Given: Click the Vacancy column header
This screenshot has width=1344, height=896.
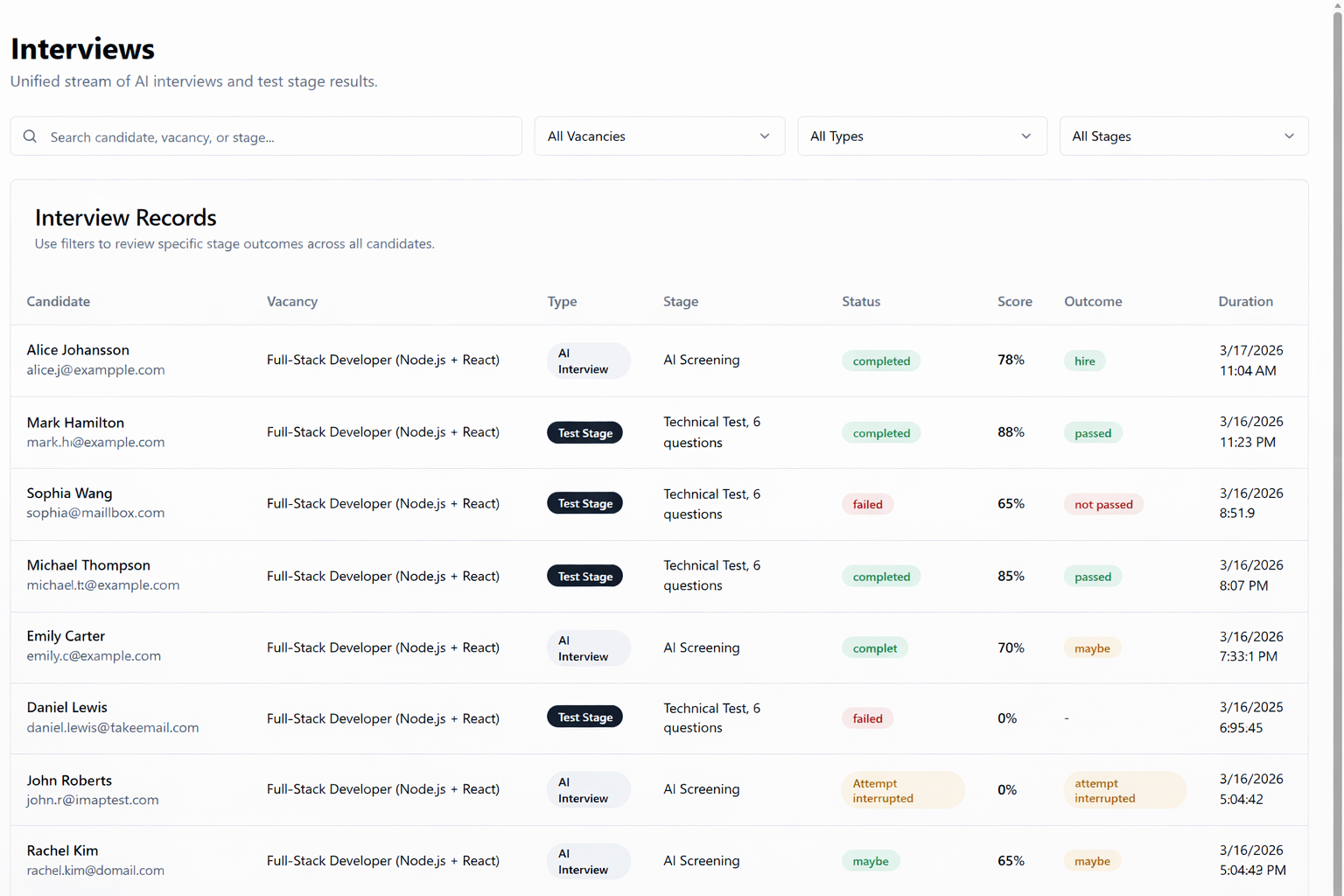Looking at the screenshot, I should pyautogui.click(x=292, y=301).
